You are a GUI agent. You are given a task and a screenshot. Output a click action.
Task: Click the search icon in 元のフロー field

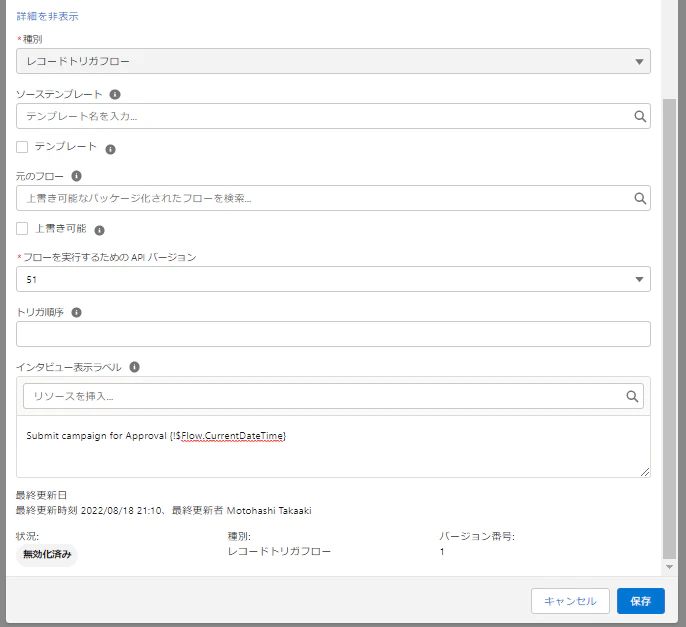[640, 198]
